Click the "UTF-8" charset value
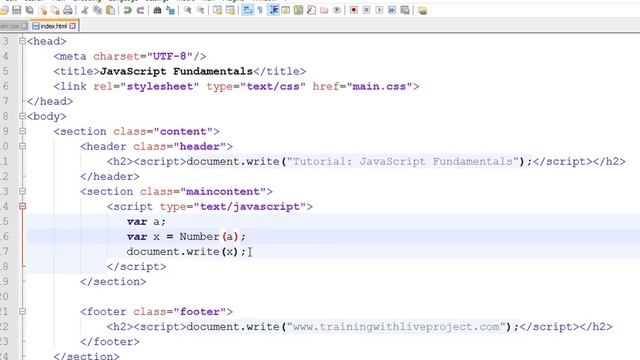Viewport: 640px width, 360px height. (170, 56)
